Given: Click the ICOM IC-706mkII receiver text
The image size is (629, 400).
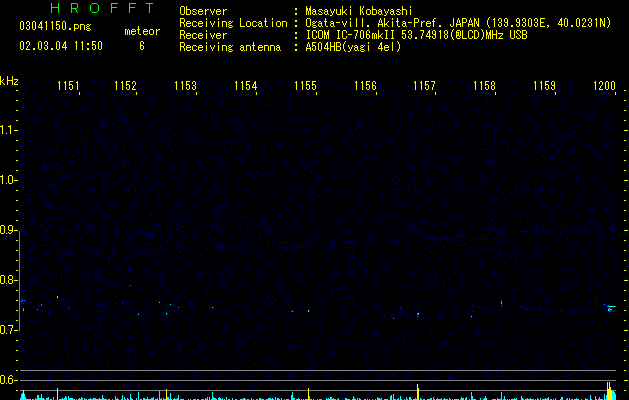Looking at the screenshot, I should [416, 35].
